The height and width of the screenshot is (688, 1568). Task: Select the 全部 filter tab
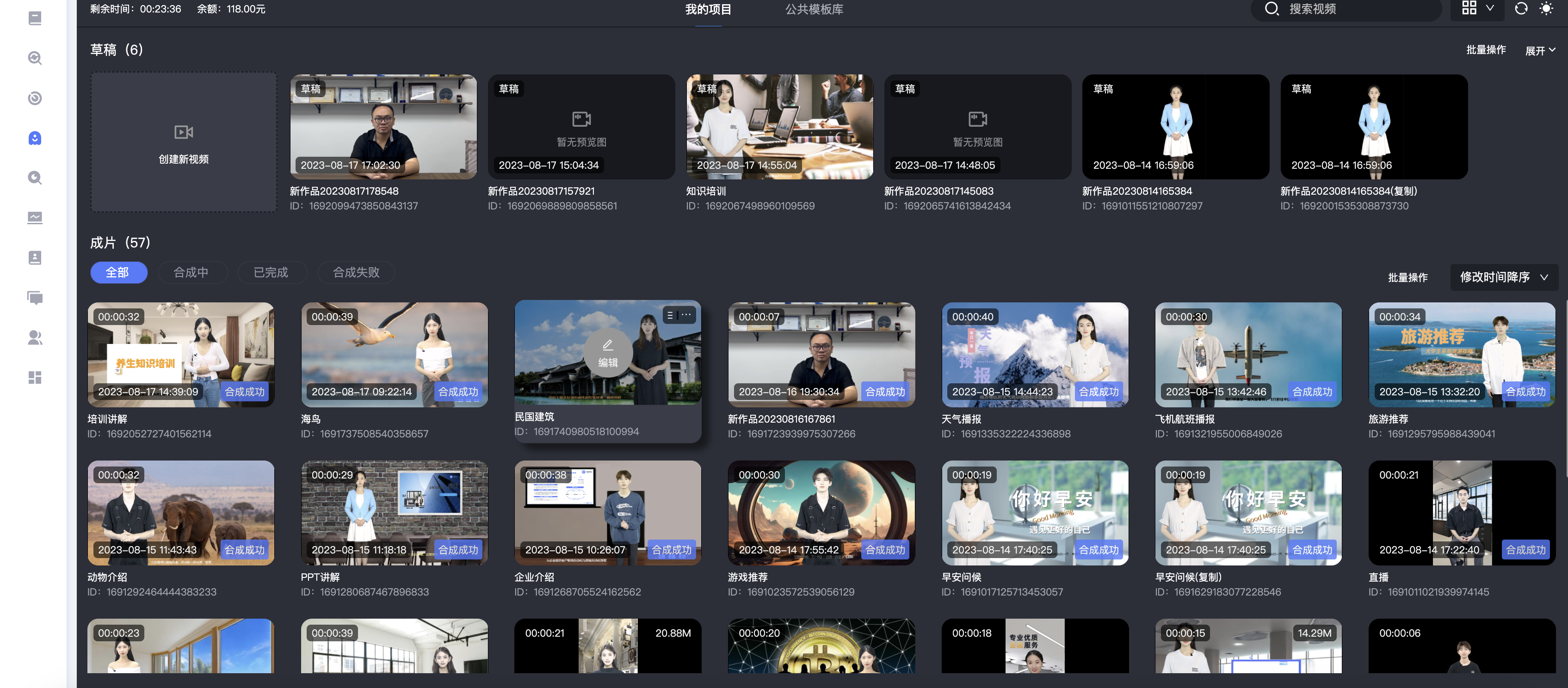coord(119,272)
